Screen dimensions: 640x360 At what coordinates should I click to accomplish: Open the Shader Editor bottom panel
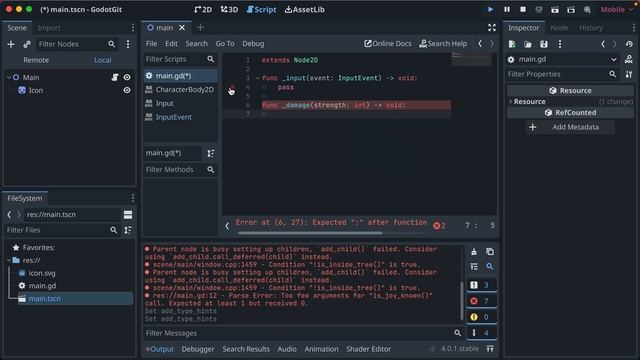tap(369, 349)
